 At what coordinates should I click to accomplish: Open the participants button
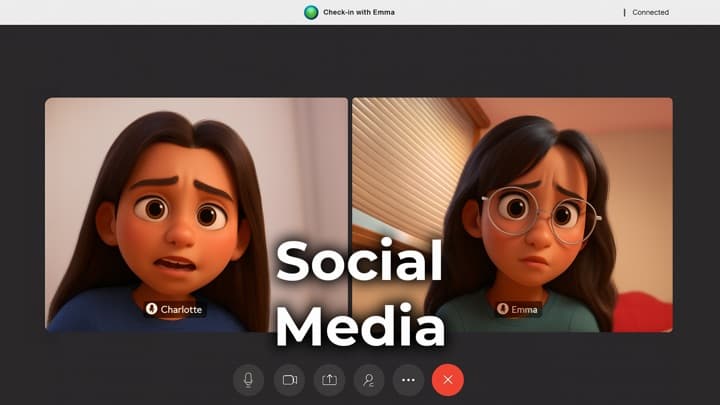(369, 380)
